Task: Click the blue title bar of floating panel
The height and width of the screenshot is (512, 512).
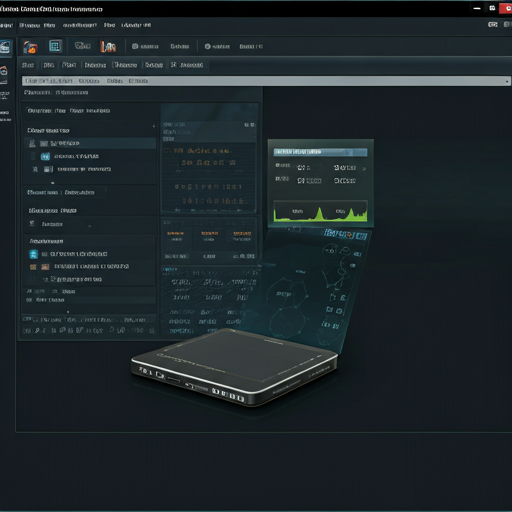Action: coord(320,152)
